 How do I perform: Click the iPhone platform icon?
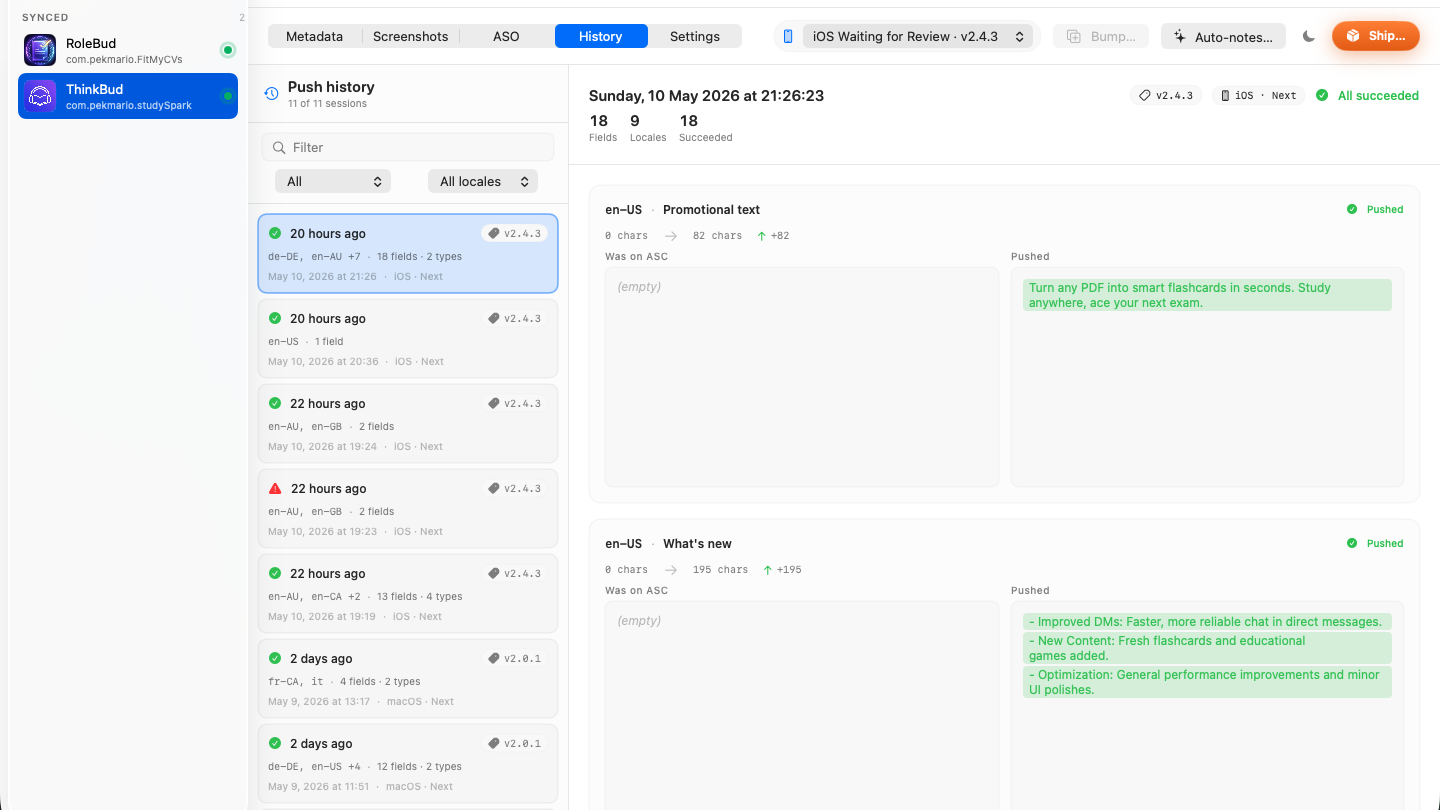(788, 36)
